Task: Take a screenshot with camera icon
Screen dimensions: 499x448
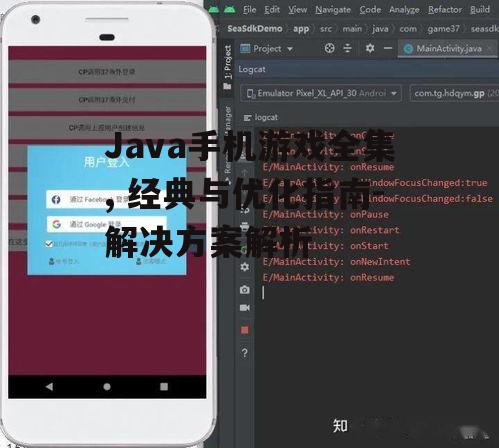Action: pos(245,290)
